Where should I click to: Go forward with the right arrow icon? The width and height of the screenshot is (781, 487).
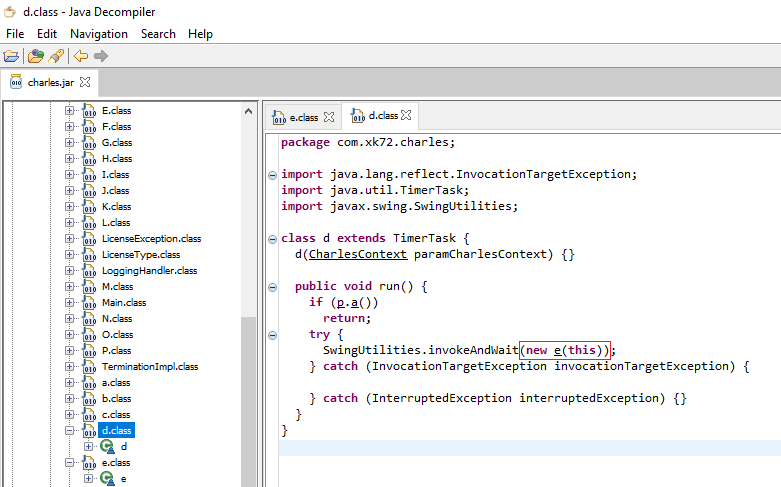click(101, 56)
